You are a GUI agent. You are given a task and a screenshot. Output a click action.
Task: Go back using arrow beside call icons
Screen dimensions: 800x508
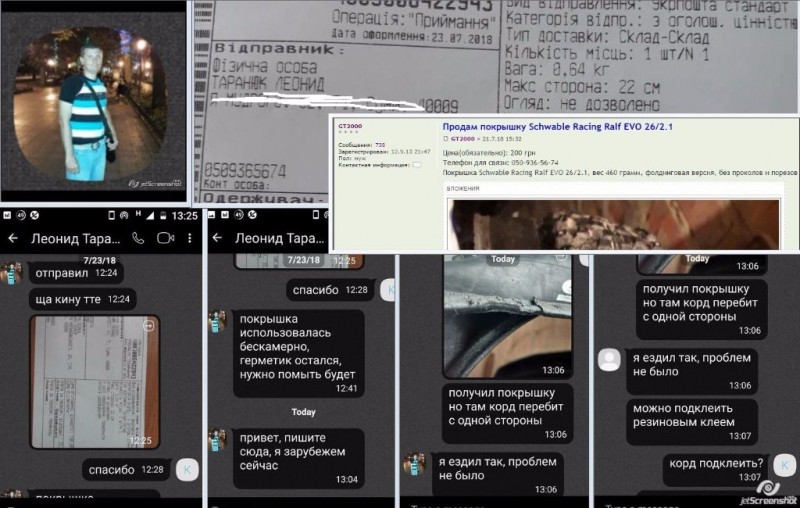click(15, 238)
